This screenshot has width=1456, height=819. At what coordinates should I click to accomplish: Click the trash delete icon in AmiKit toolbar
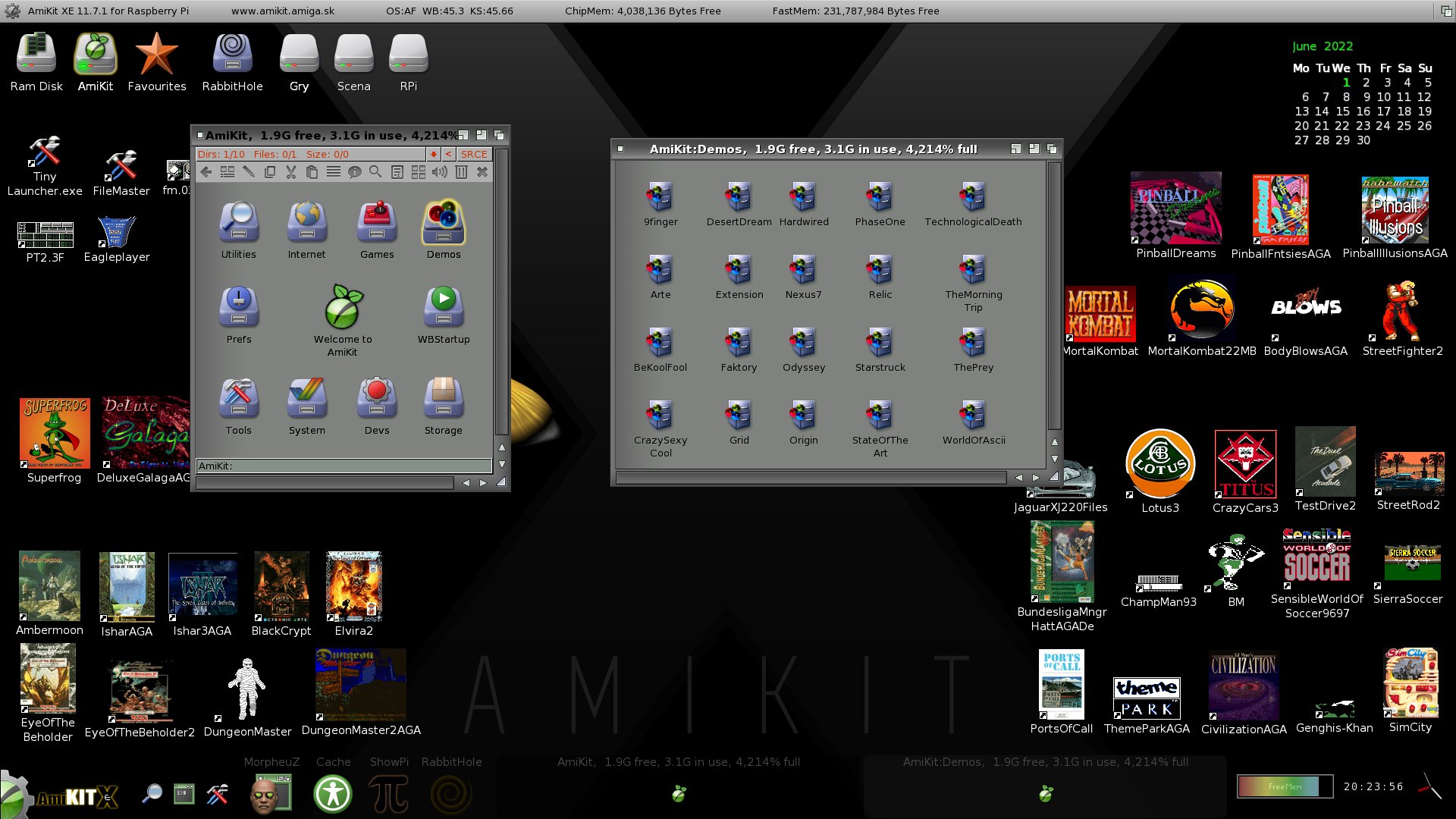coord(461,172)
